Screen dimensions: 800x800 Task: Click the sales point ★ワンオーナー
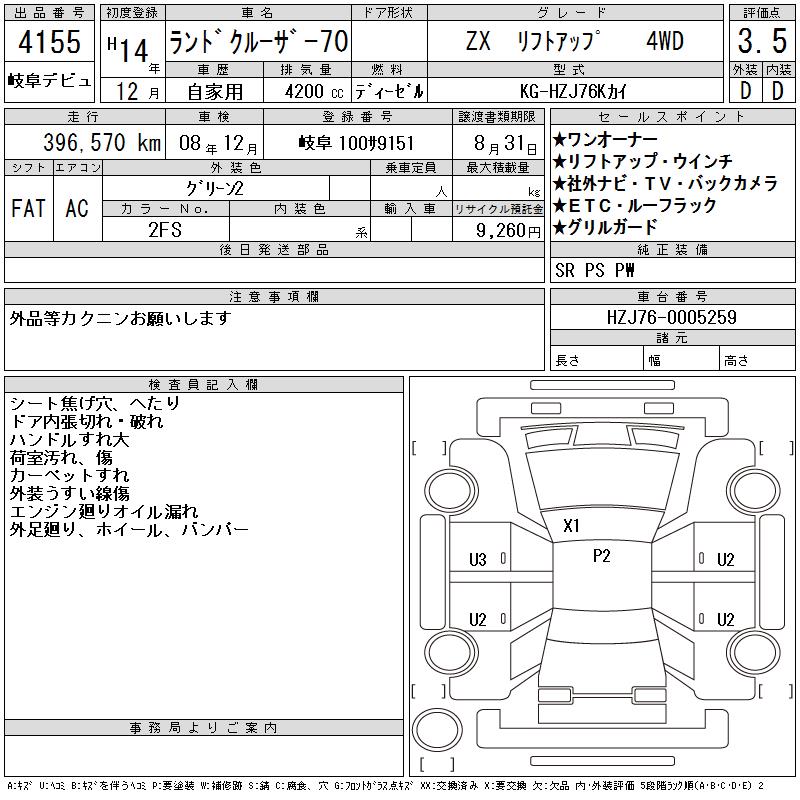605,139
